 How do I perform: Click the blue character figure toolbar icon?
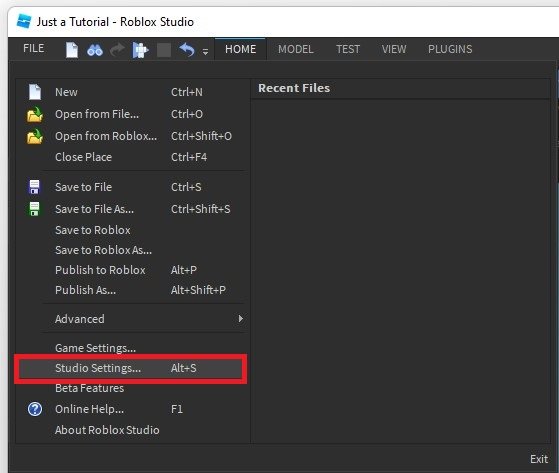[x=140, y=50]
